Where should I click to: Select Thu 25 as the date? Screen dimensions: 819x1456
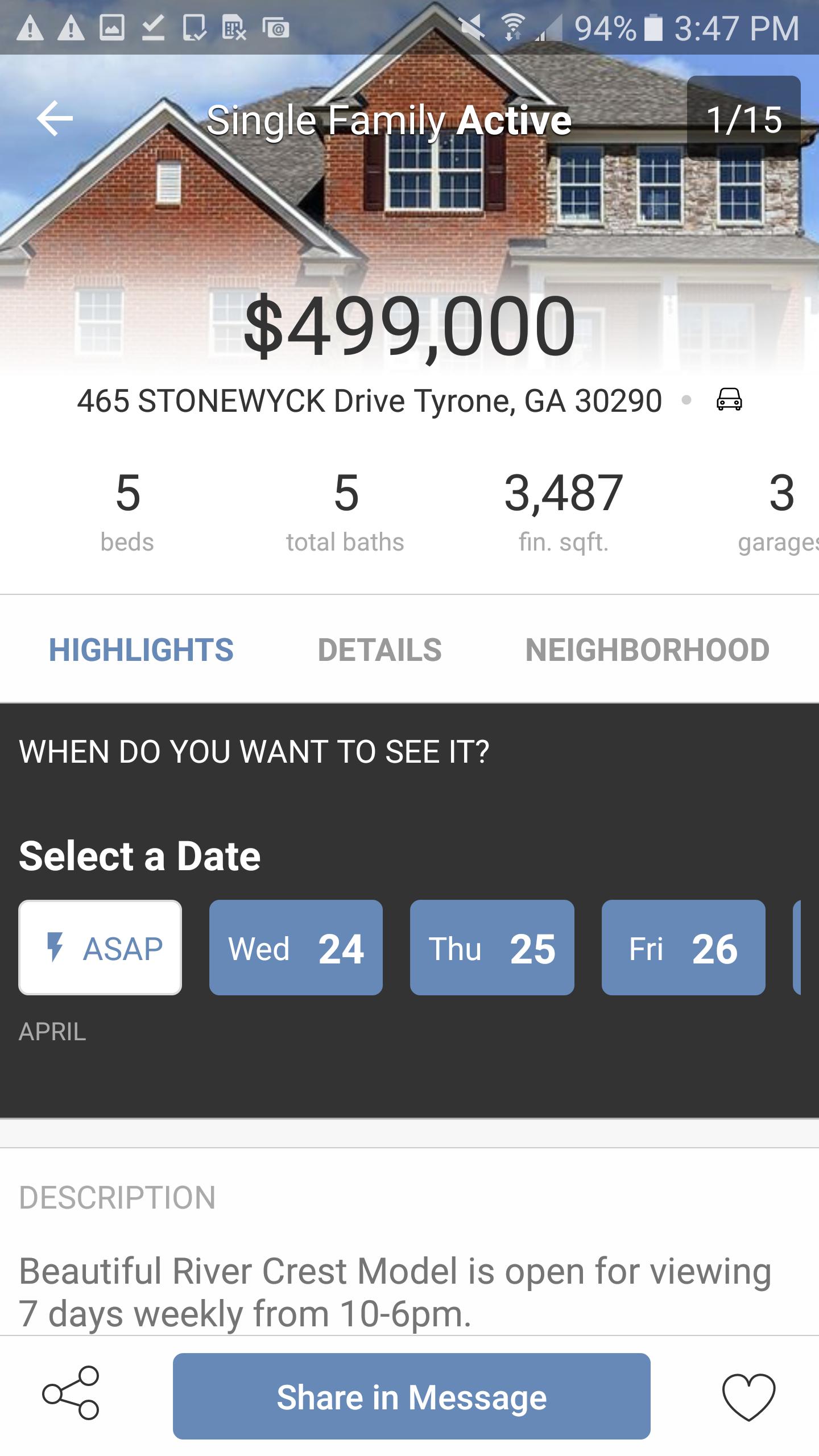492,948
